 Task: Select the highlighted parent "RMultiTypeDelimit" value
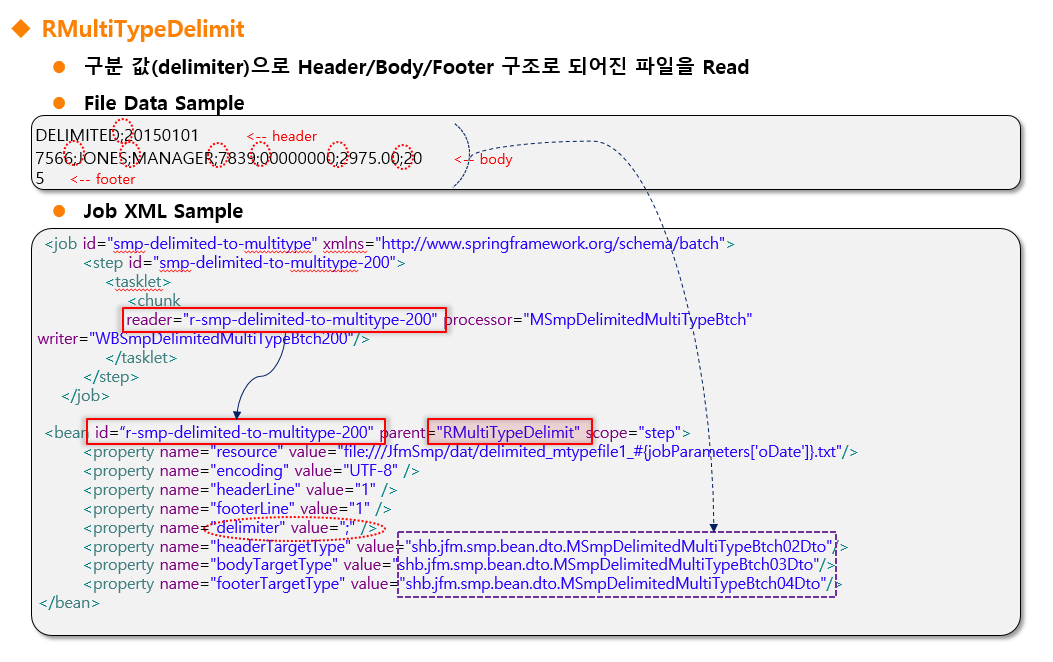[511, 432]
